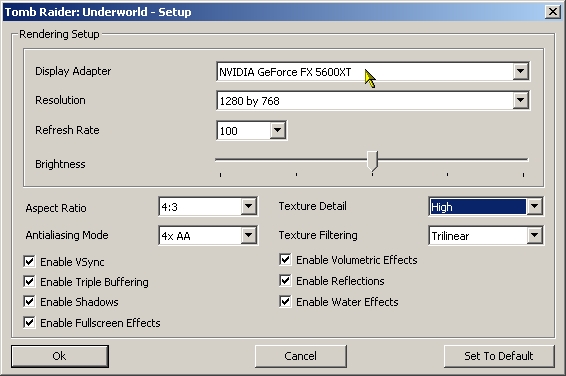Click the Antialiasing Mode label
566x376 pixels.
pyautogui.click(x=67, y=235)
